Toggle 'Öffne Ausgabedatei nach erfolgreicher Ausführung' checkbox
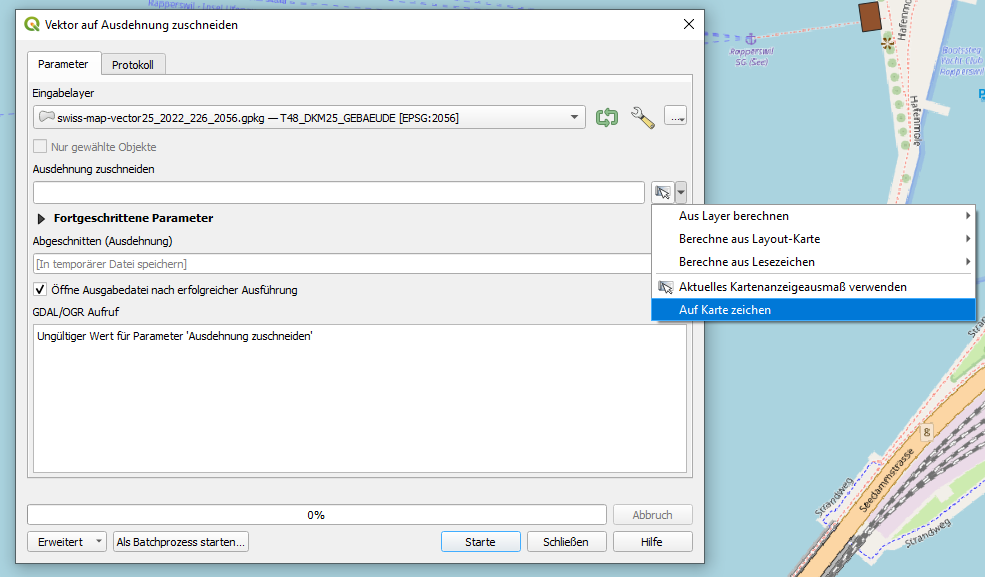 pos(41,290)
